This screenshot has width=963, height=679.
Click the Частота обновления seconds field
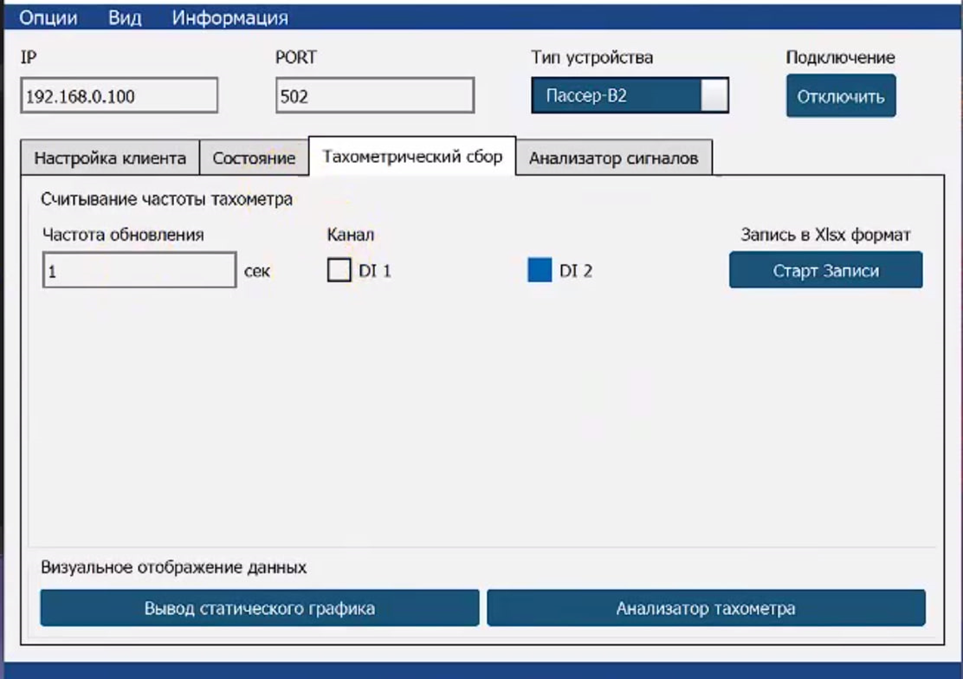tap(138, 269)
